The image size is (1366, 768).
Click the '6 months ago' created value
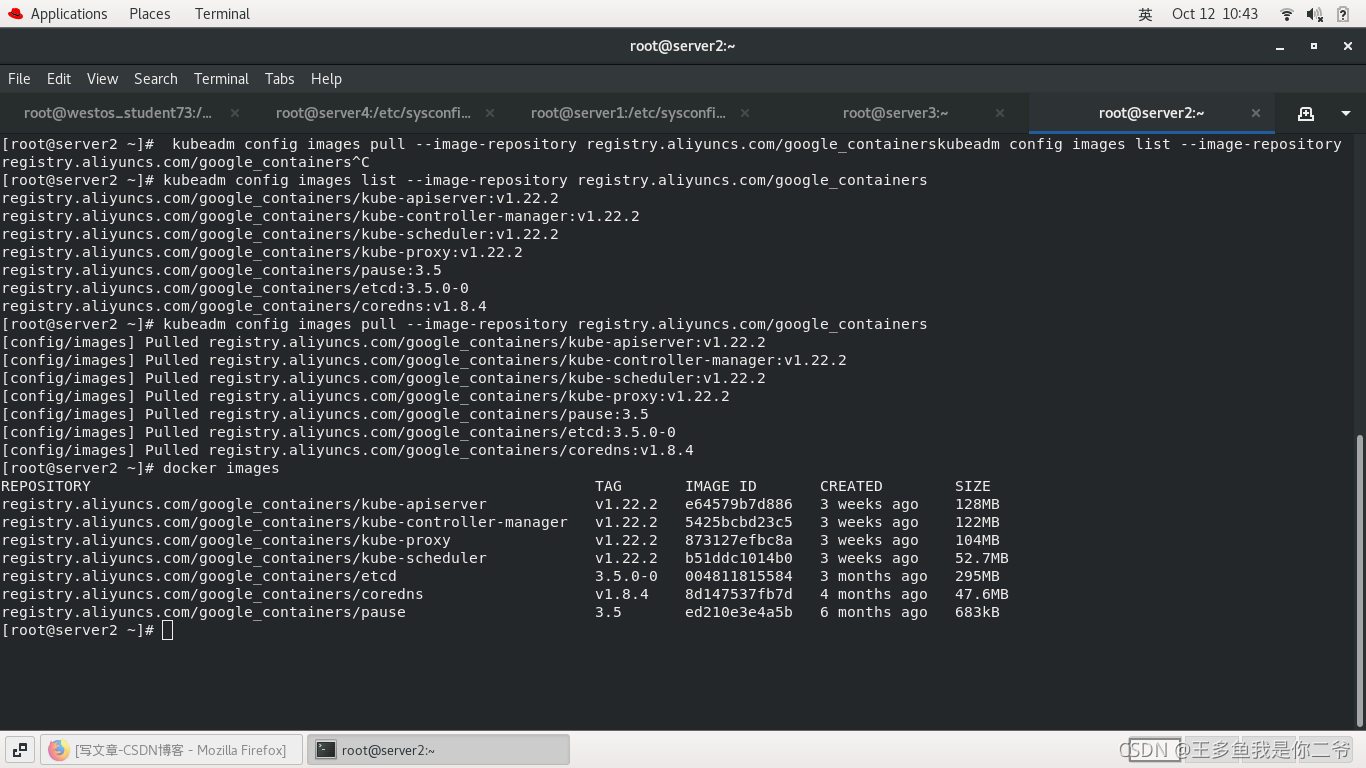tap(874, 612)
